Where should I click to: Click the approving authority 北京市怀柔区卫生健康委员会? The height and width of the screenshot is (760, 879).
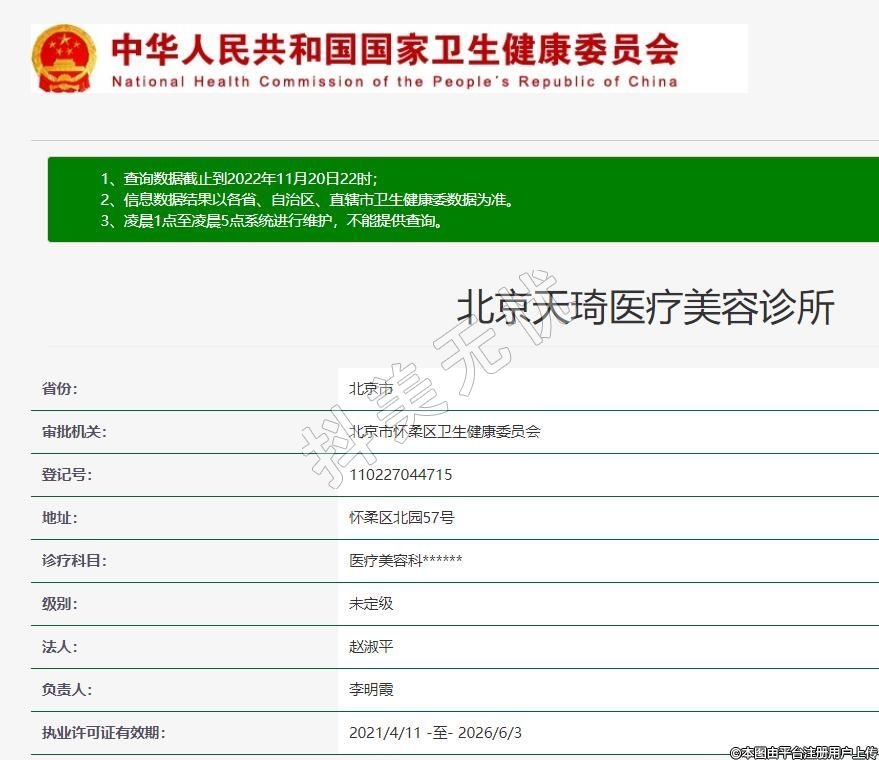point(444,432)
